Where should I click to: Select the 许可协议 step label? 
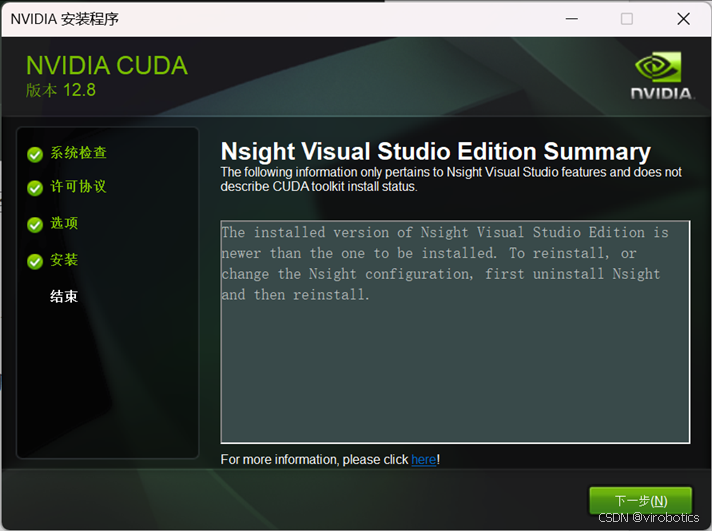point(78,186)
